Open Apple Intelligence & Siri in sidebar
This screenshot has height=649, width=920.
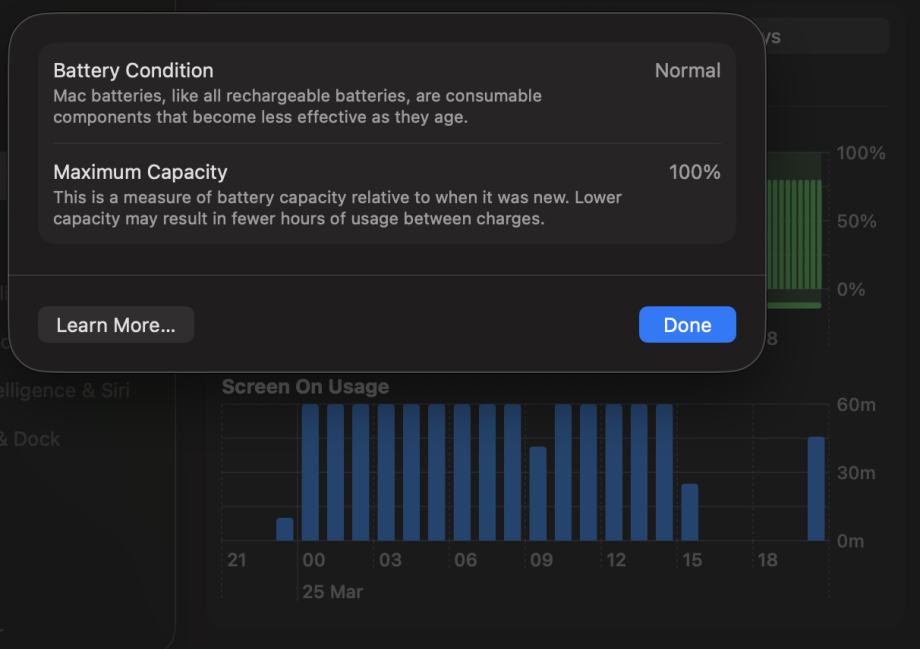coord(65,390)
